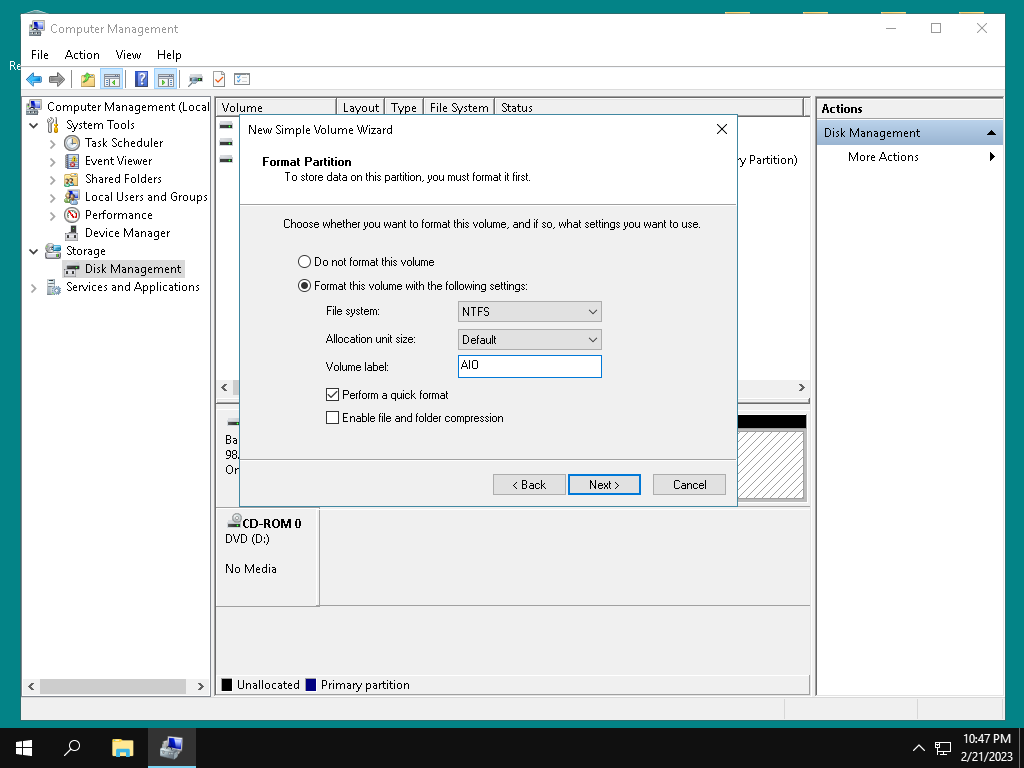Click the Volume label text field
Viewport: 1024px width, 768px height.
click(530, 367)
